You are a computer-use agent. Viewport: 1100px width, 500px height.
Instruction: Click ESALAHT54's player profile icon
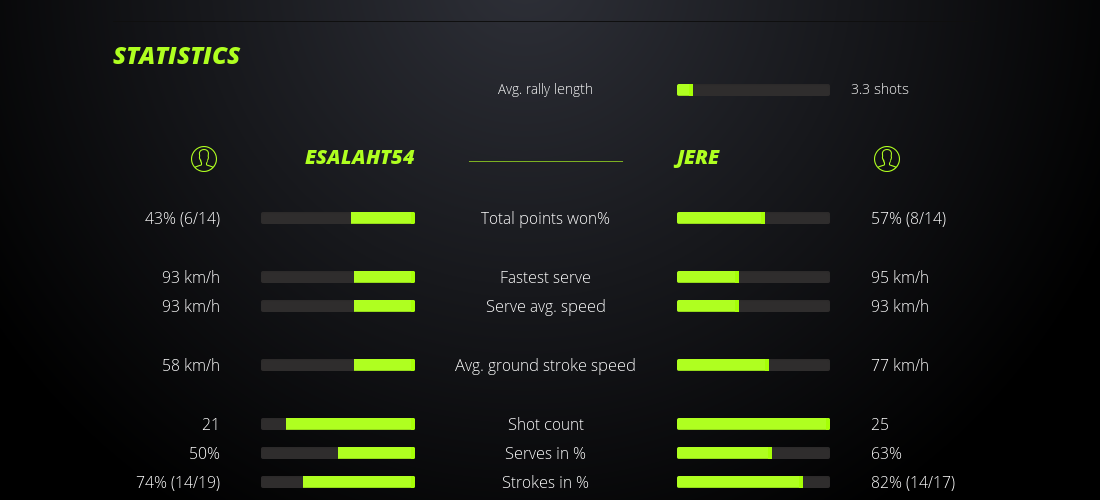click(204, 158)
